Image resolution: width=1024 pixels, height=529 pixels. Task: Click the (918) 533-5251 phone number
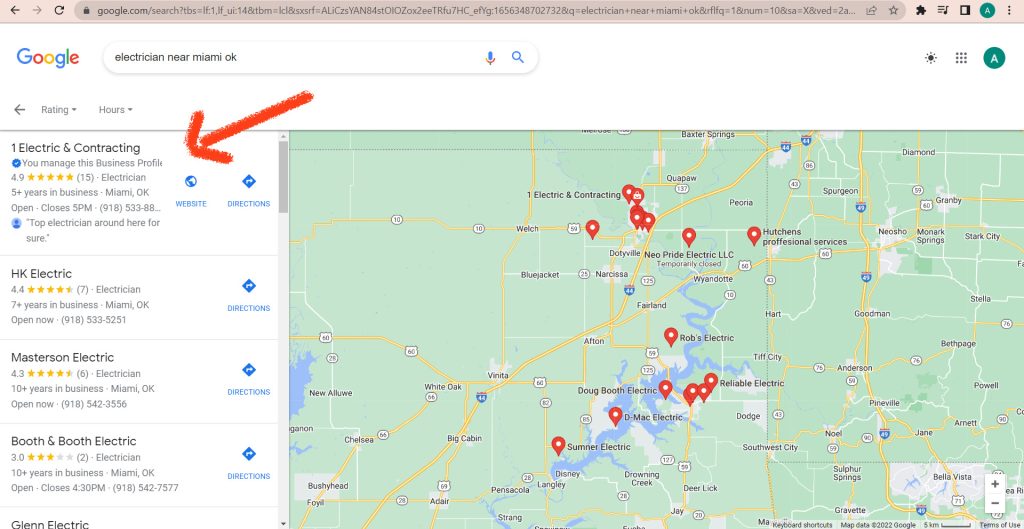tap(94, 320)
